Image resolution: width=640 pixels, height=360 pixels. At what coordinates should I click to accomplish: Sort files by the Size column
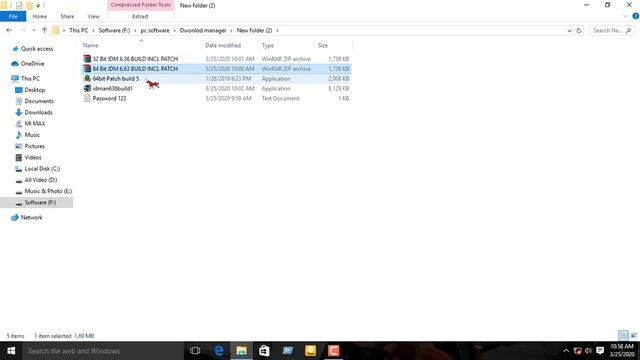pos(323,45)
